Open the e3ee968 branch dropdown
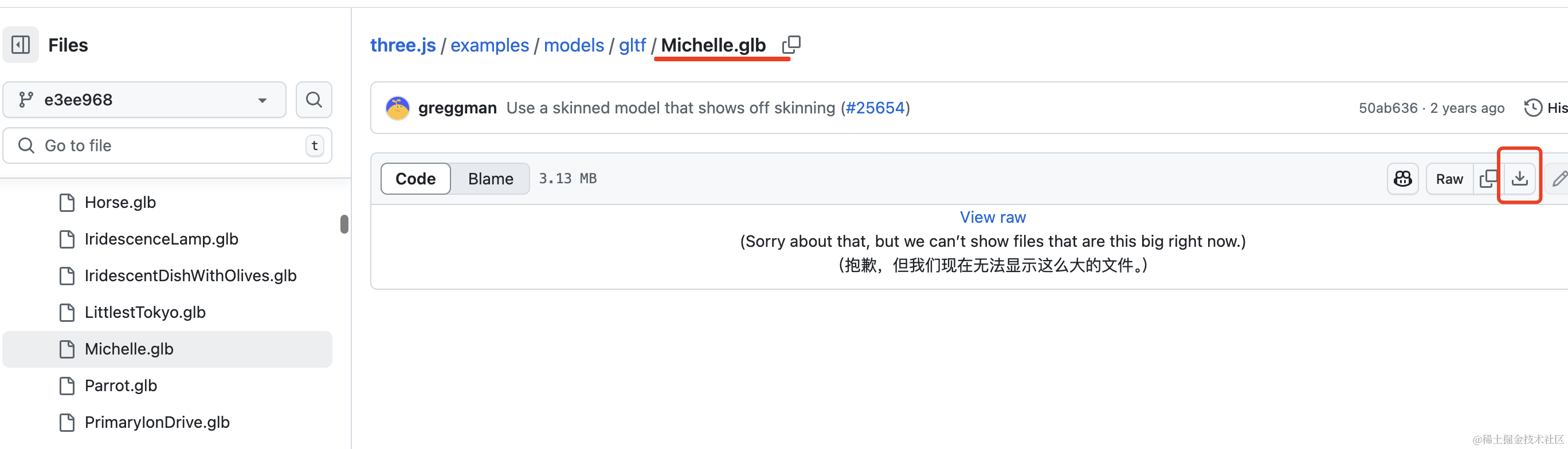This screenshot has height=449, width=1568. tap(144, 100)
